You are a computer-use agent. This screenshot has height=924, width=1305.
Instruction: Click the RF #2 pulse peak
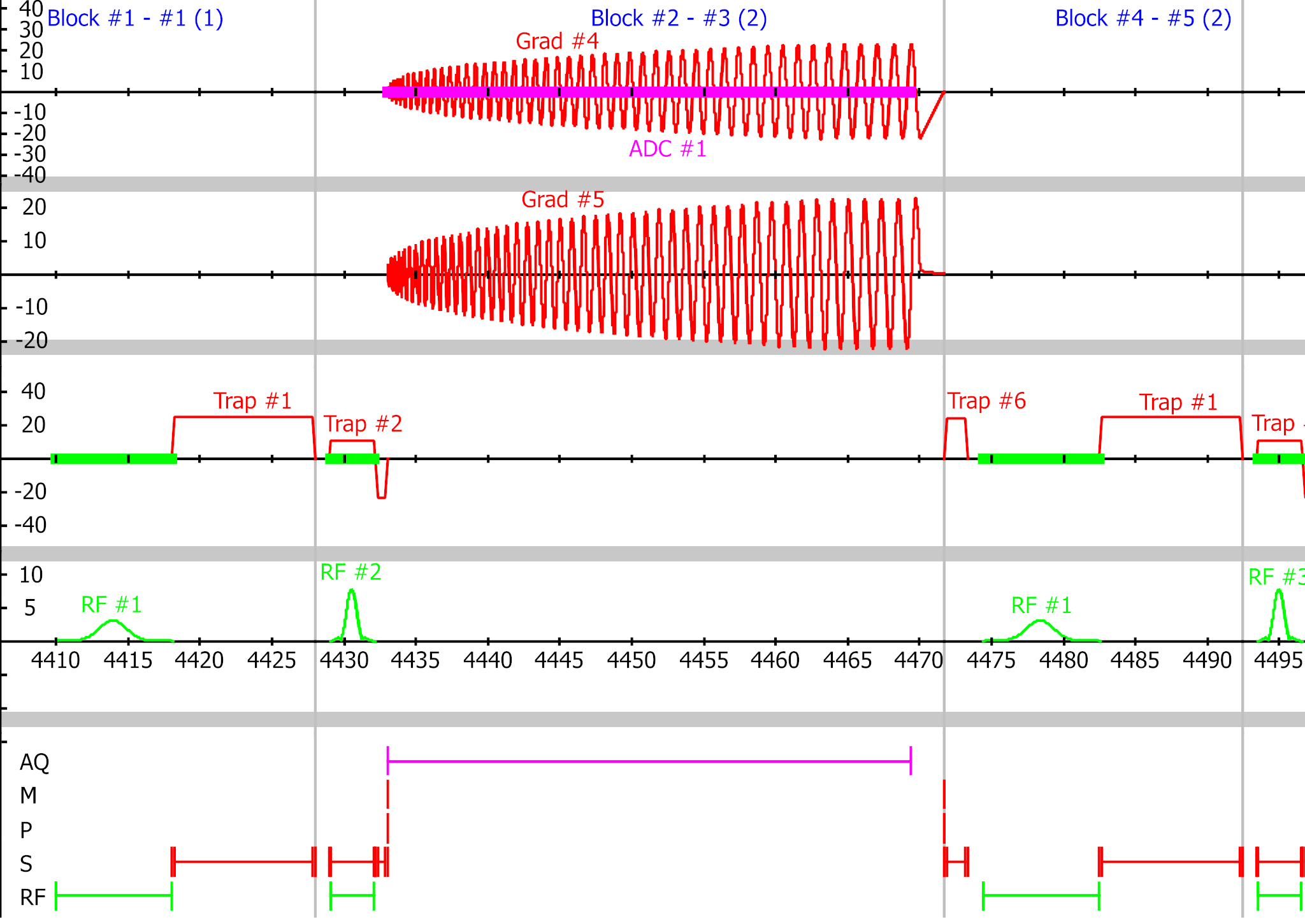[x=352, y=592]
